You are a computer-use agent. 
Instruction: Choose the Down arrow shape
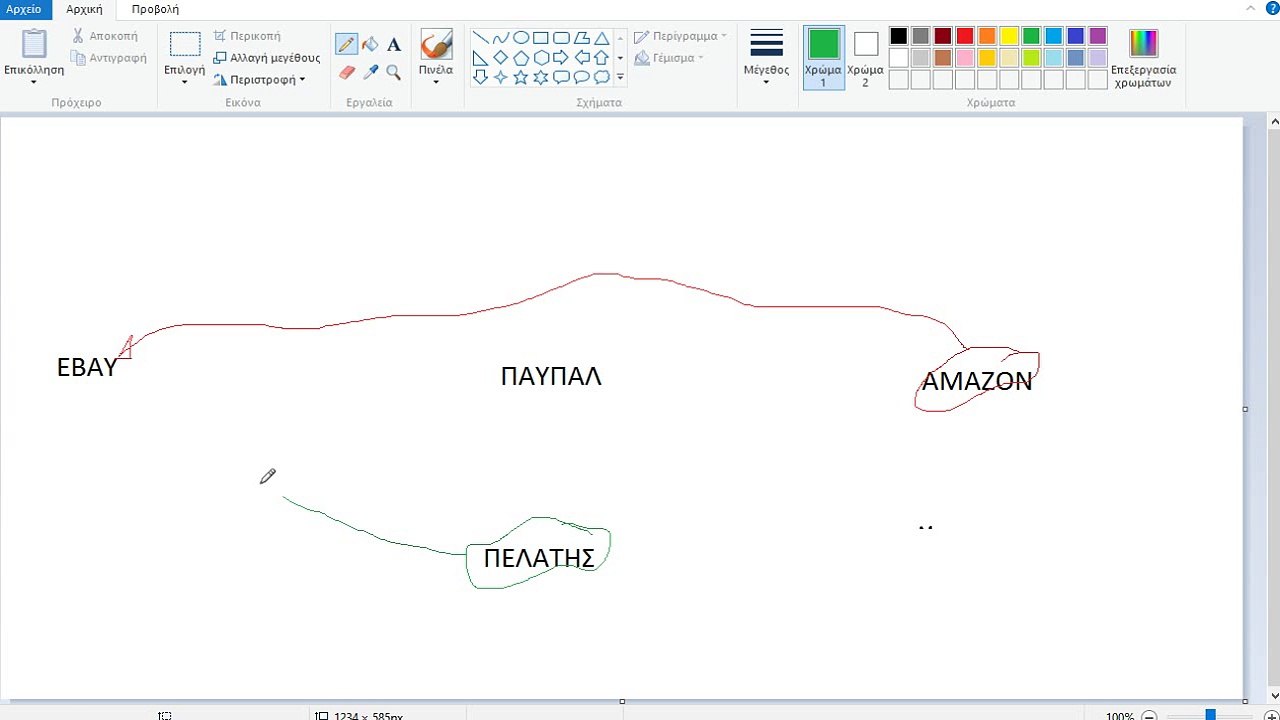pos(481,77)
